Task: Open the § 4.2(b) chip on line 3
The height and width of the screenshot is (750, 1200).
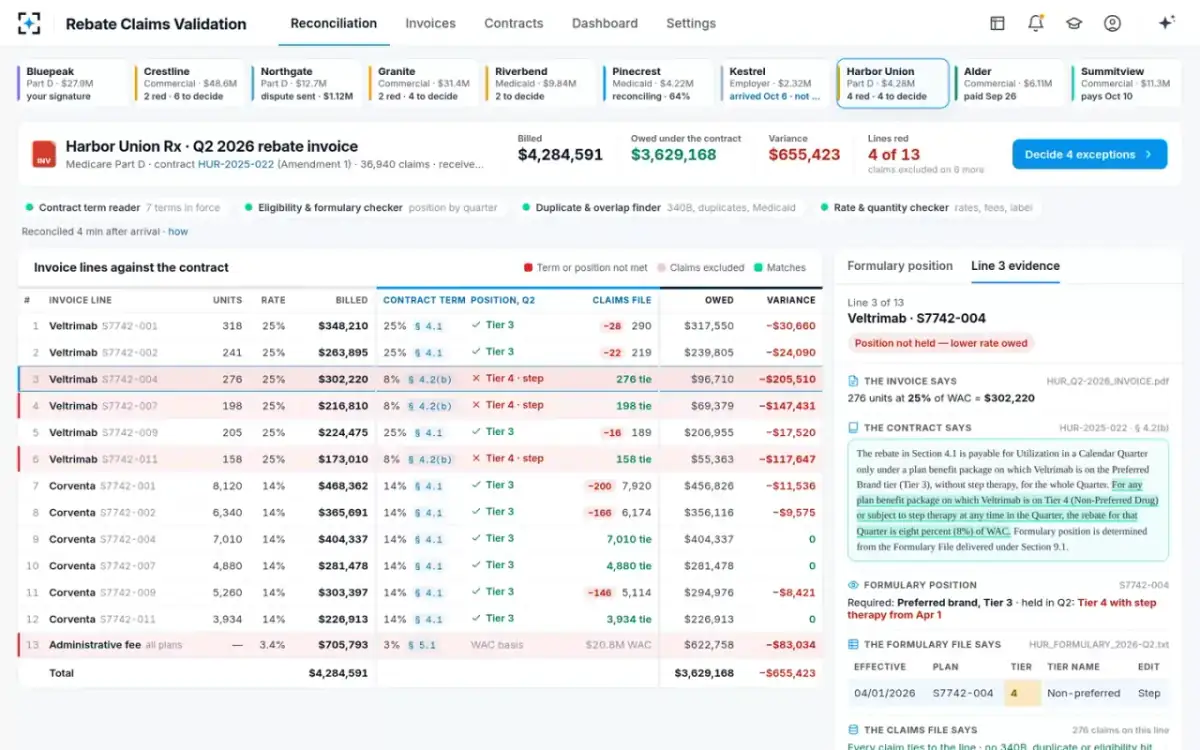Action: click(430, 379)
